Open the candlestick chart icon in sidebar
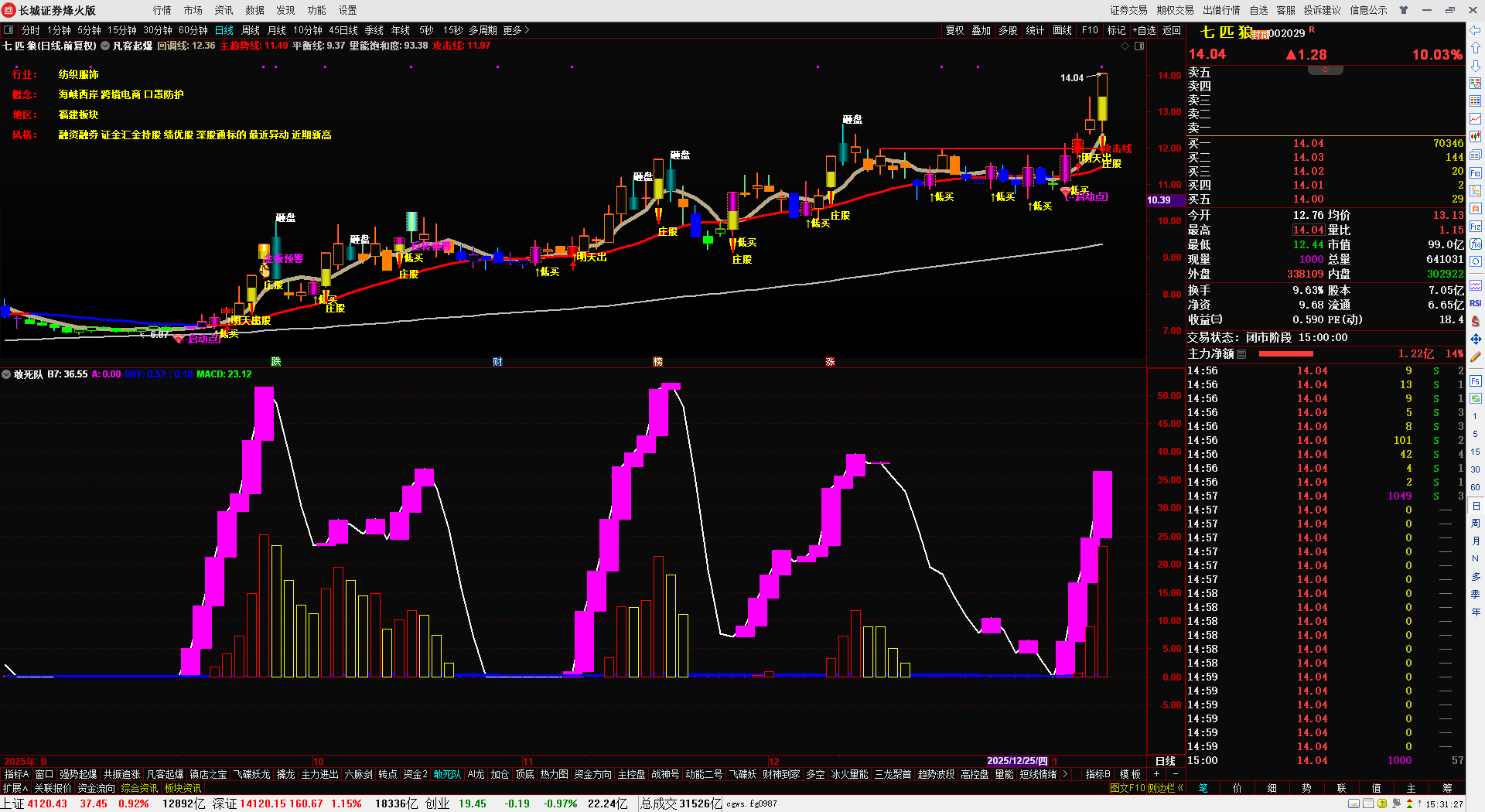This screenshot has width=1485, height=812. pyautogui.click(x=1476, y=136)
